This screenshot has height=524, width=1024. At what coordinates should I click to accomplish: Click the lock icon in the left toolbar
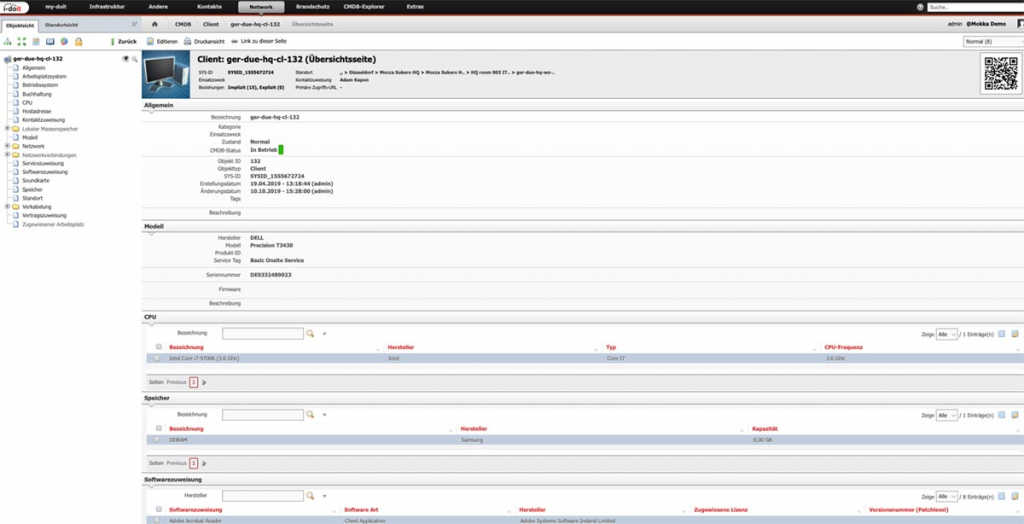tap(78, 42)
